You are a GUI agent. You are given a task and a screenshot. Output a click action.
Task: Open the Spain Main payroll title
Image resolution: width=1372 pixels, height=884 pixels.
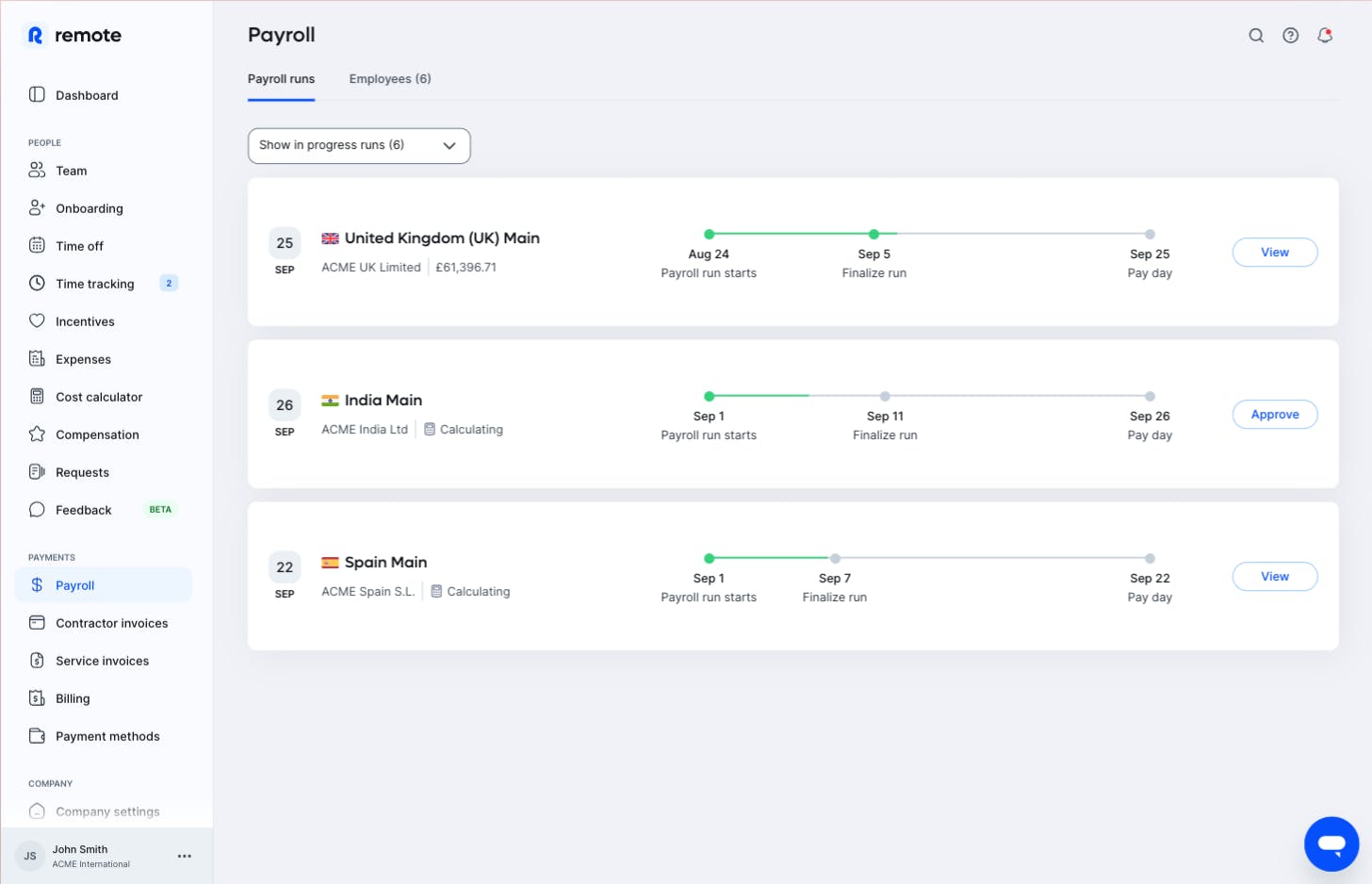[x=385, y=563]
